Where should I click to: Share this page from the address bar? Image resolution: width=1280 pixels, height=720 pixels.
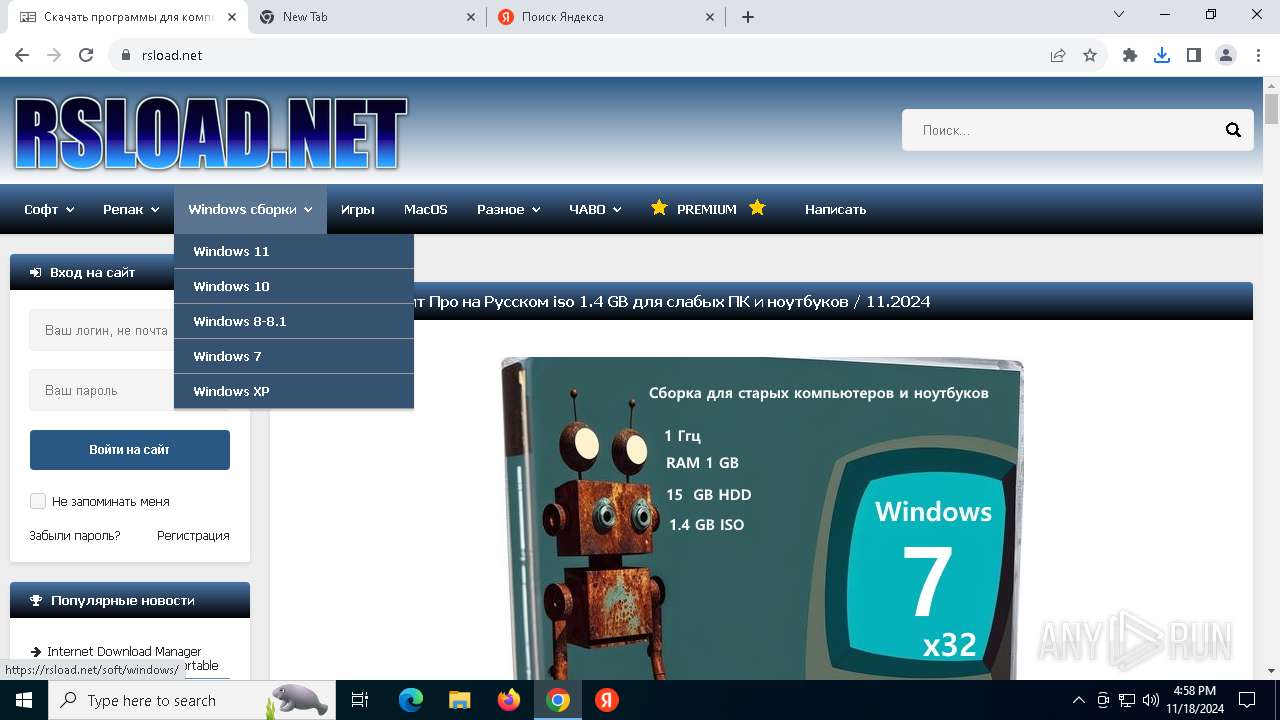click(x=1058, y=55)
